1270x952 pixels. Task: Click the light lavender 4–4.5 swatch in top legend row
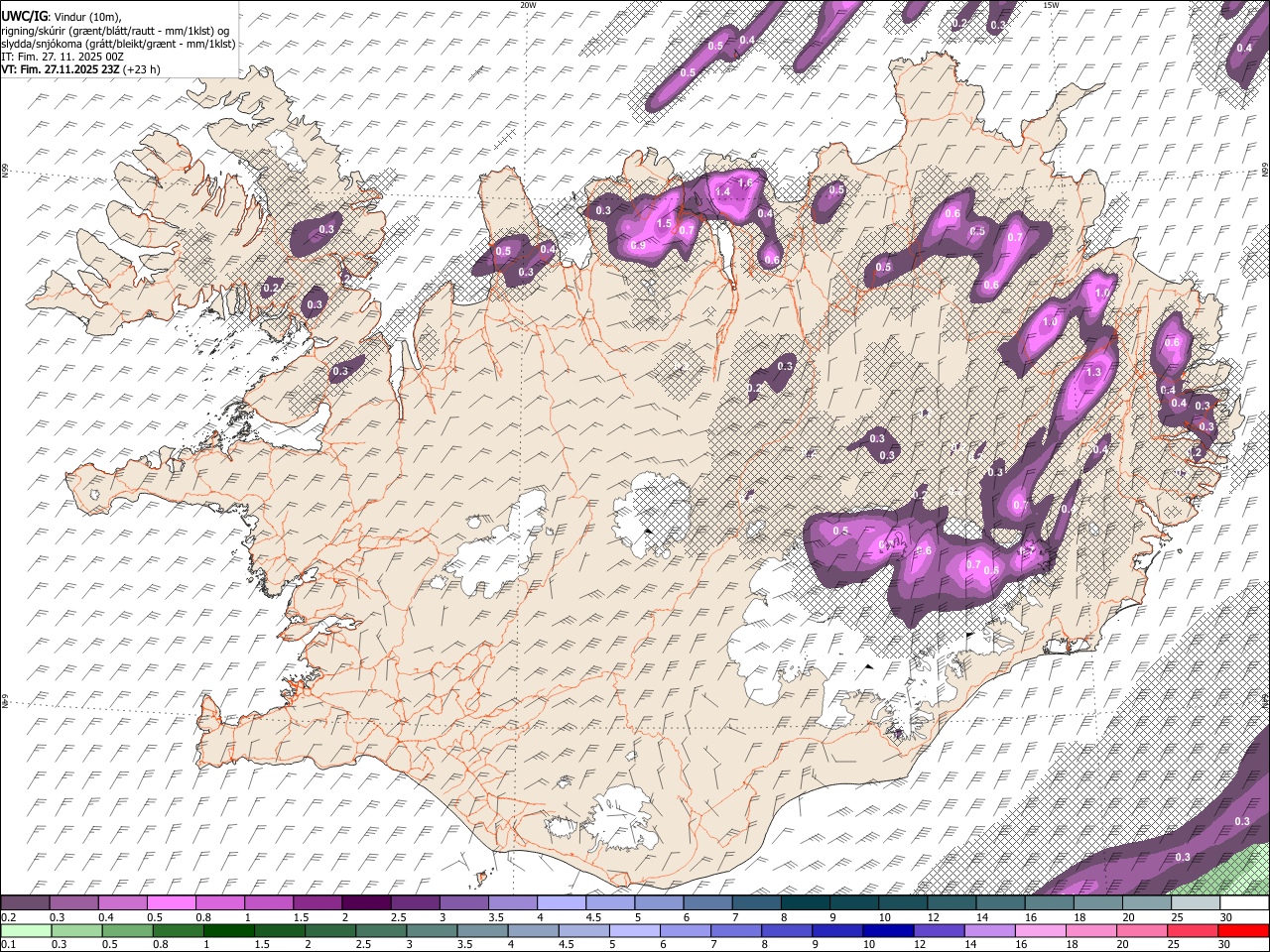point(560,903)
